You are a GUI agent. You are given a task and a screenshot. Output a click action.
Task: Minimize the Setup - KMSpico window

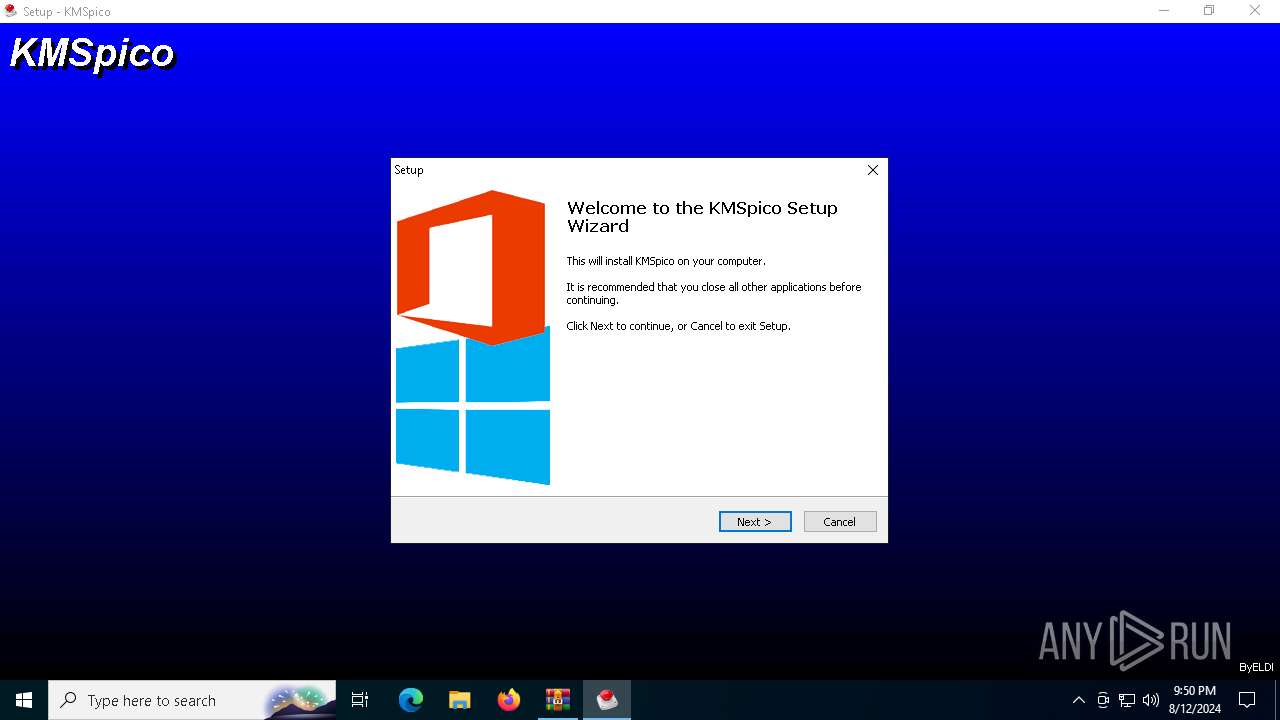coord(1164,11)
